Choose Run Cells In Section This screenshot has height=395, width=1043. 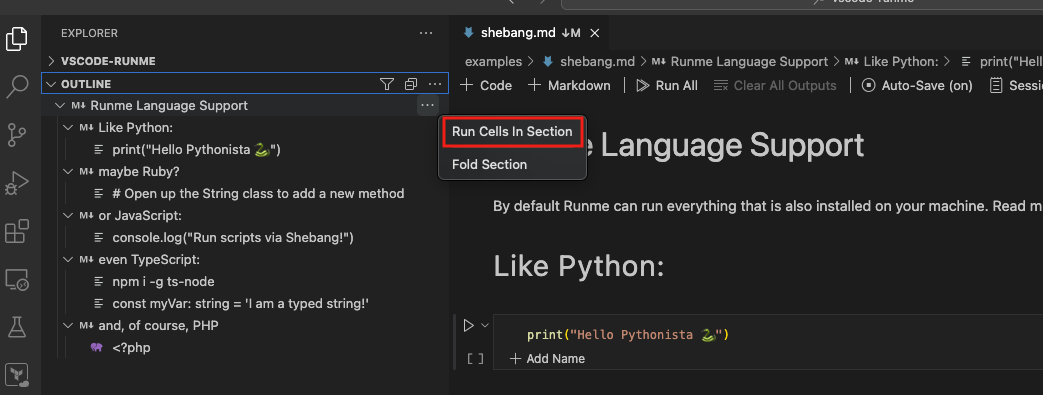(x=512, y=132)
